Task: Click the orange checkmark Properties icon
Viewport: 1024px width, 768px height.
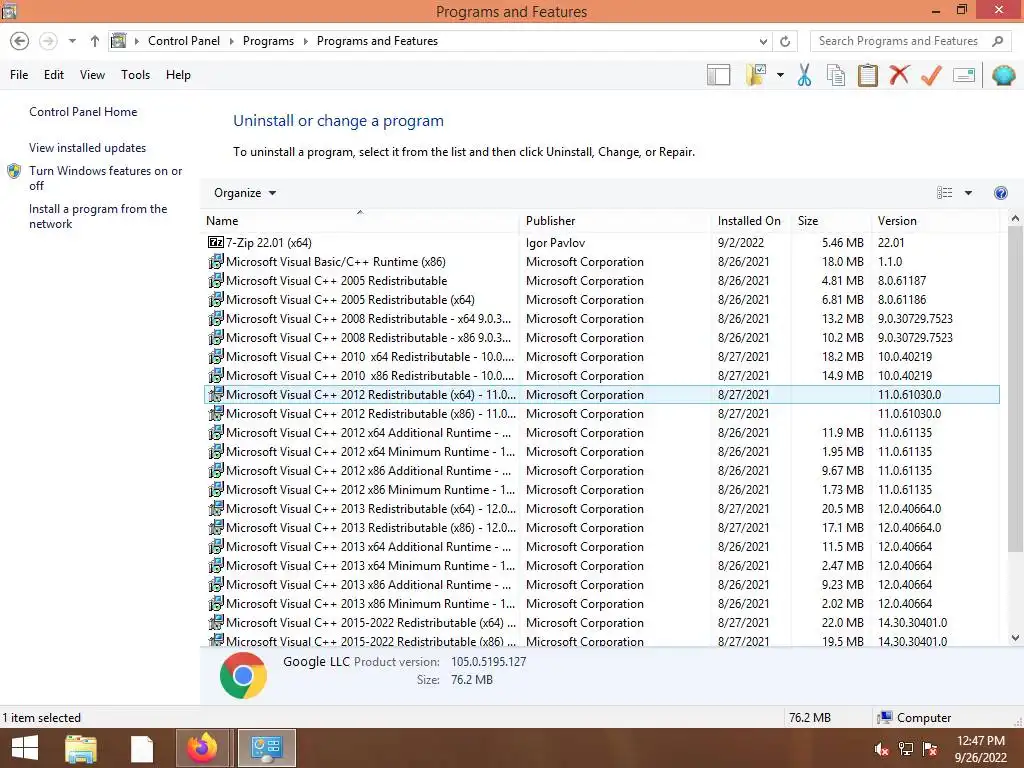Action: click(931, 75)
